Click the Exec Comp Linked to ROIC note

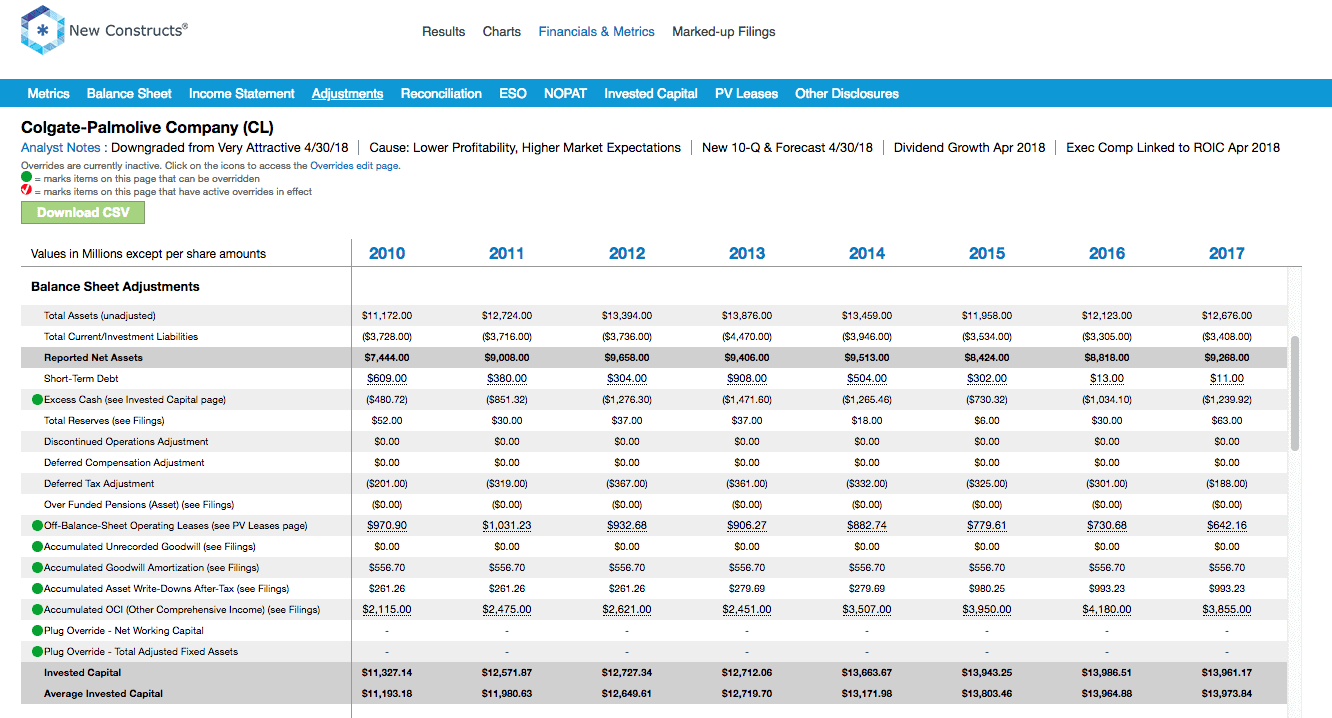[1173, 148]
